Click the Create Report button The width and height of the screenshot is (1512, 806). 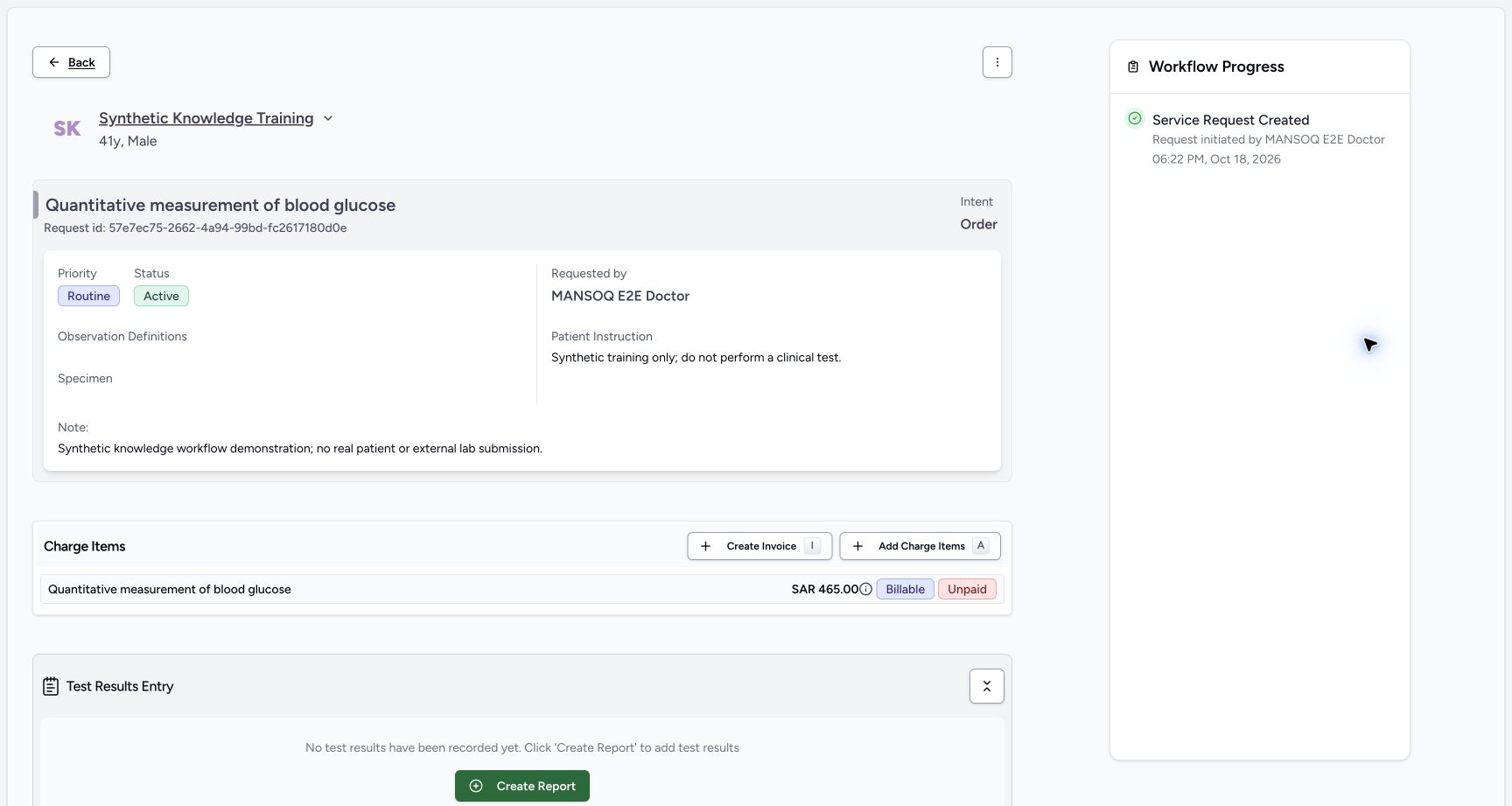point(522,786)
